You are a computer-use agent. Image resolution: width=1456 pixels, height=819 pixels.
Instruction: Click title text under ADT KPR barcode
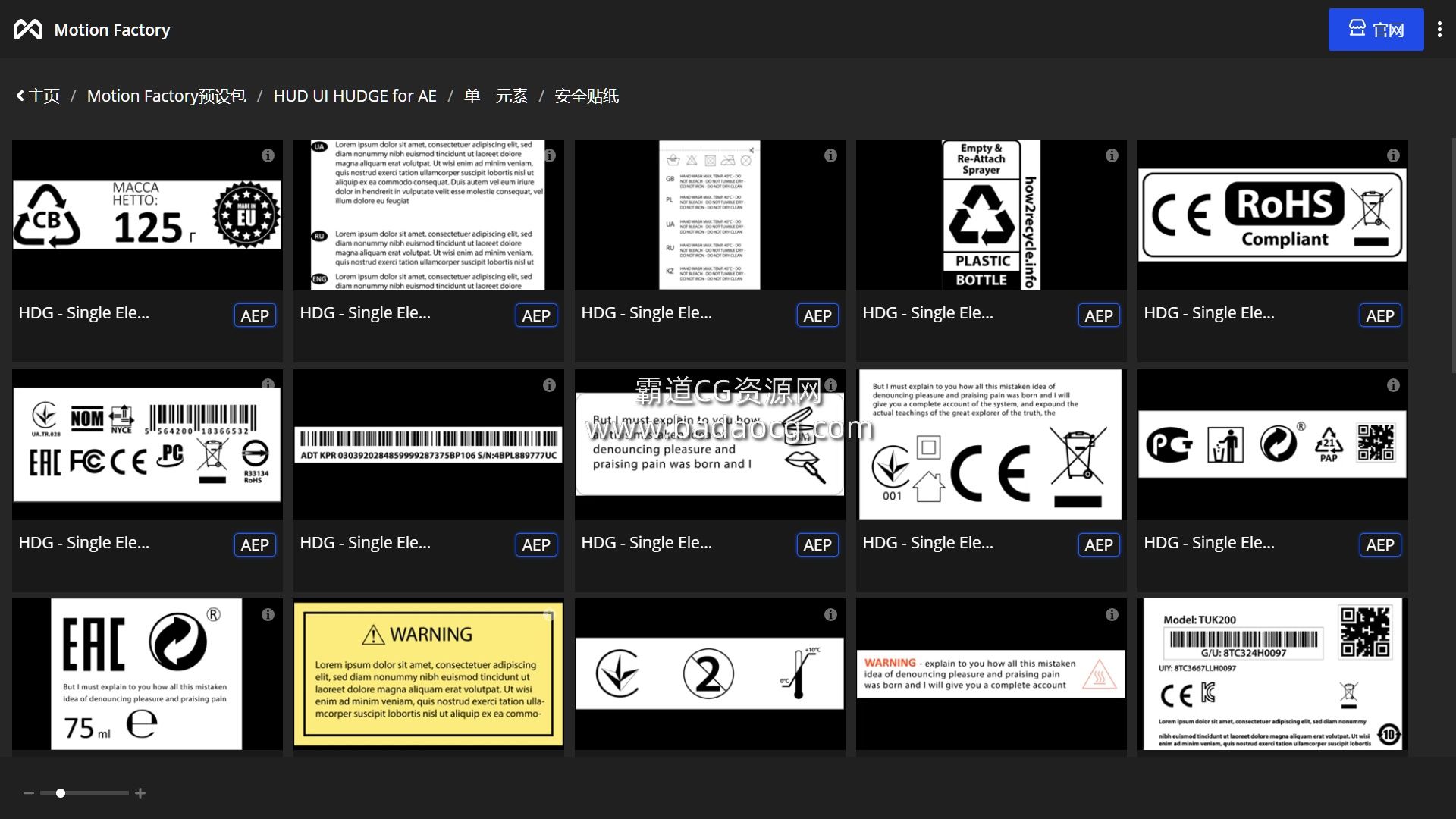coord(365,543)
